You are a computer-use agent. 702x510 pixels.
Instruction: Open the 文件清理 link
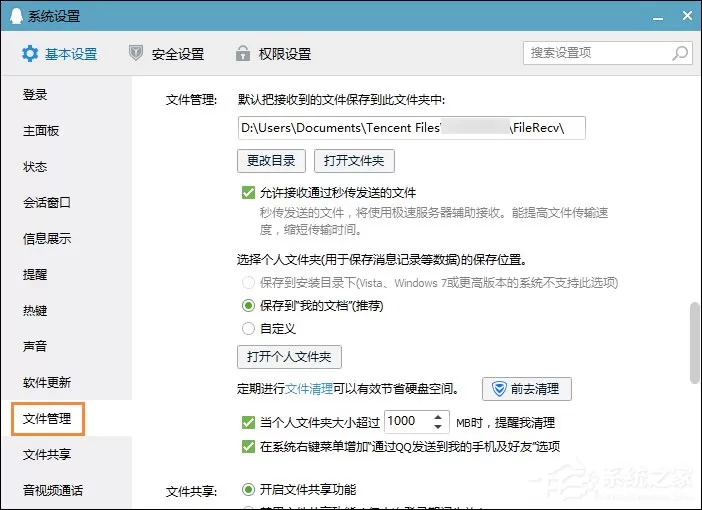click(309, 389)
